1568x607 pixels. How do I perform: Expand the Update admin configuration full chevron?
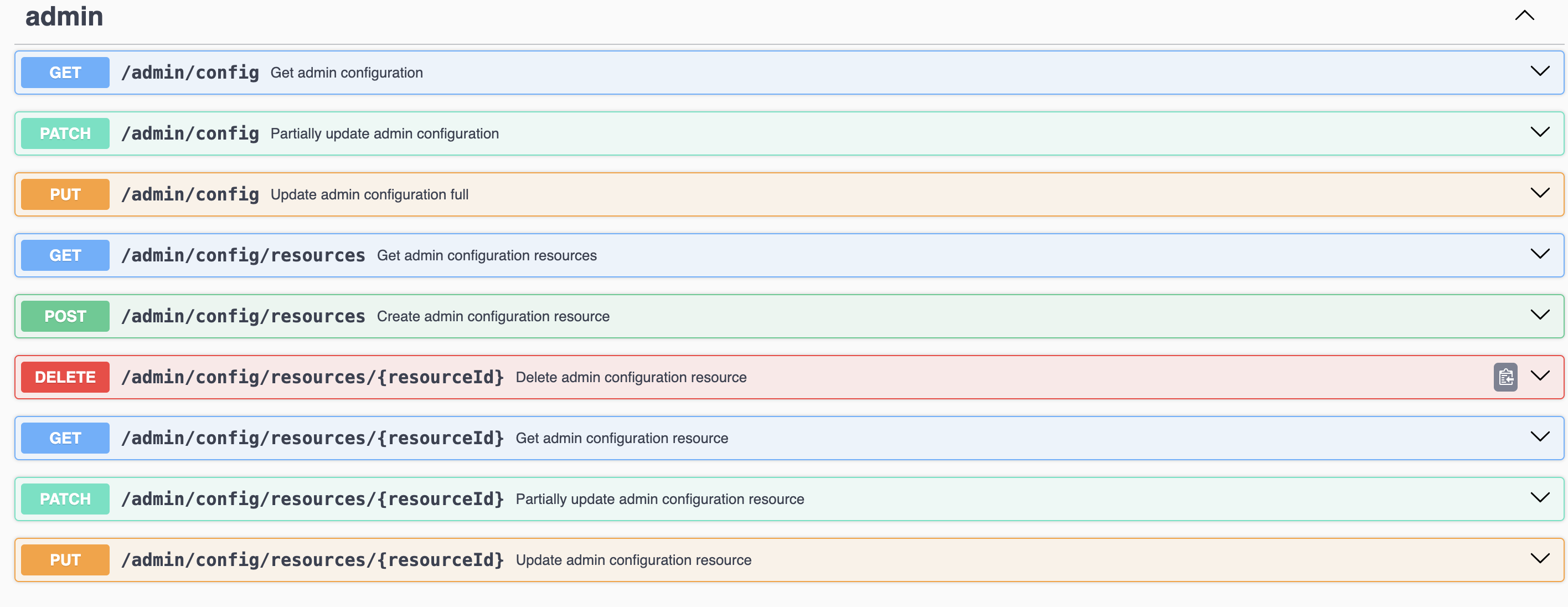1539,193
